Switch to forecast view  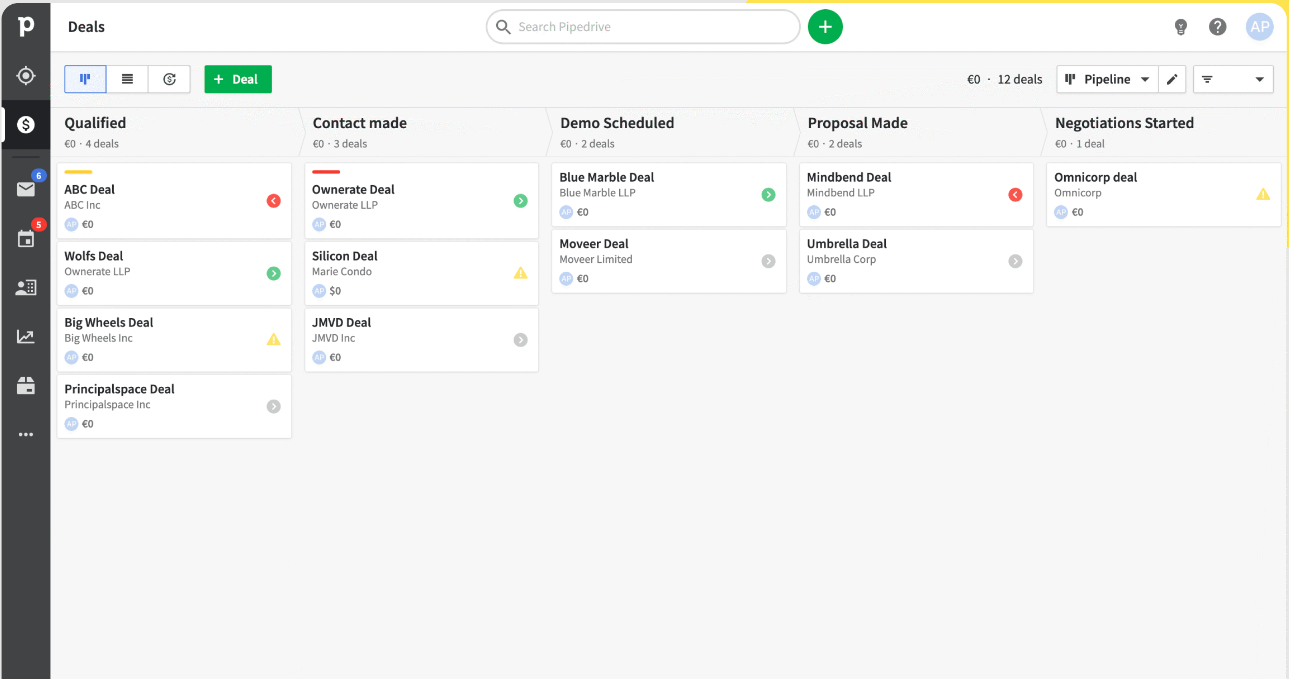coord(169,79)
